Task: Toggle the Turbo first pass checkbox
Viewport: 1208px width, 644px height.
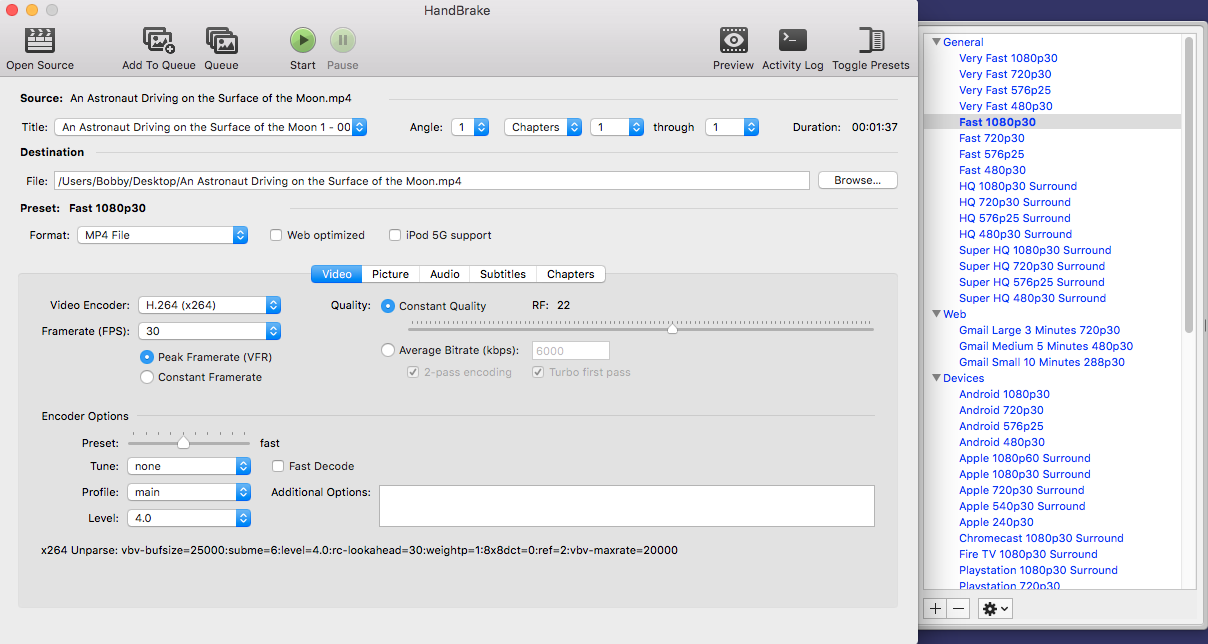Action: 538,372
